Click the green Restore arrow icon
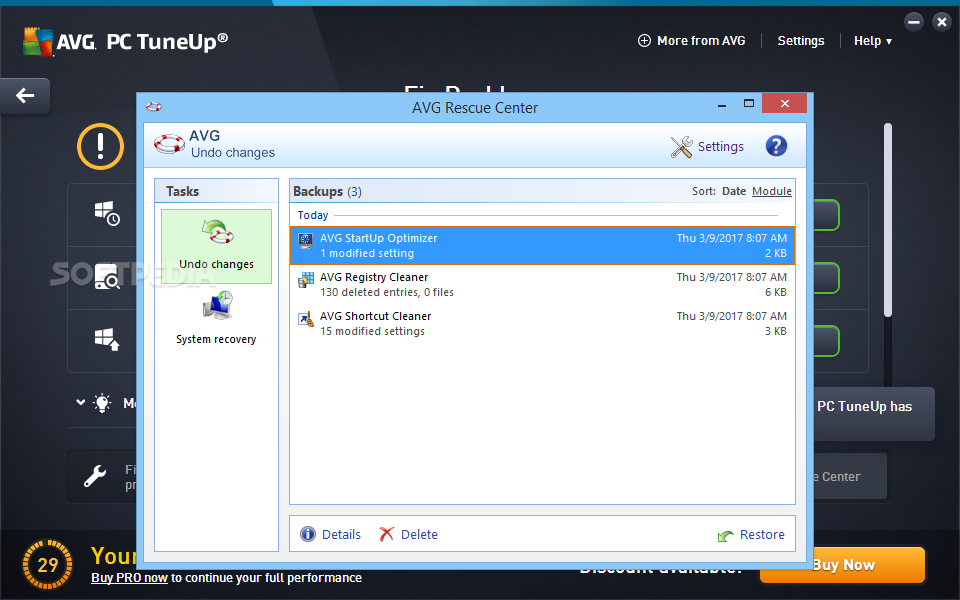 (726, 536)
